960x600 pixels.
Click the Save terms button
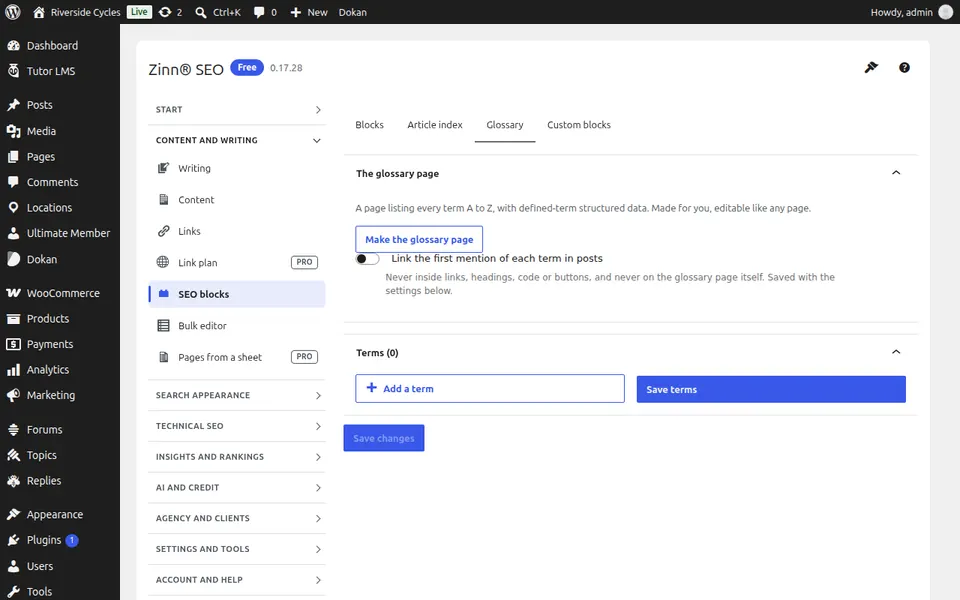coord(771,389)
